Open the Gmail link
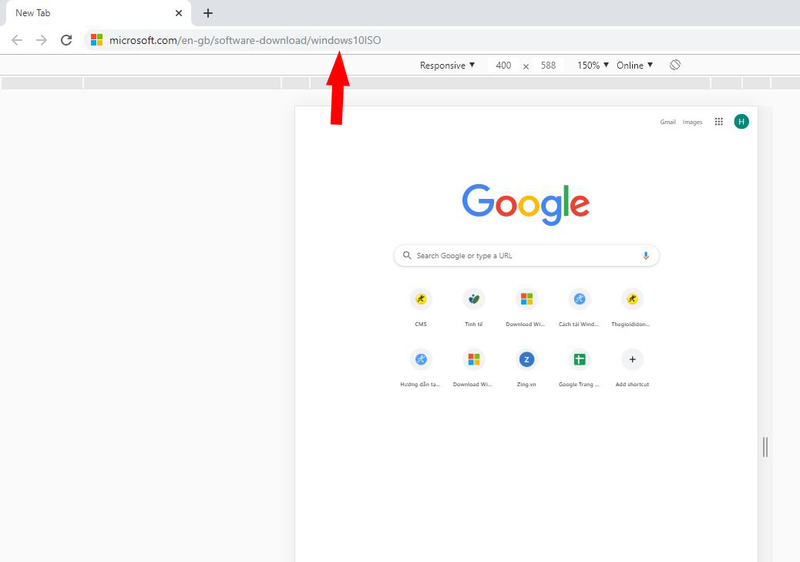800x562 pixels. [667, 122]
